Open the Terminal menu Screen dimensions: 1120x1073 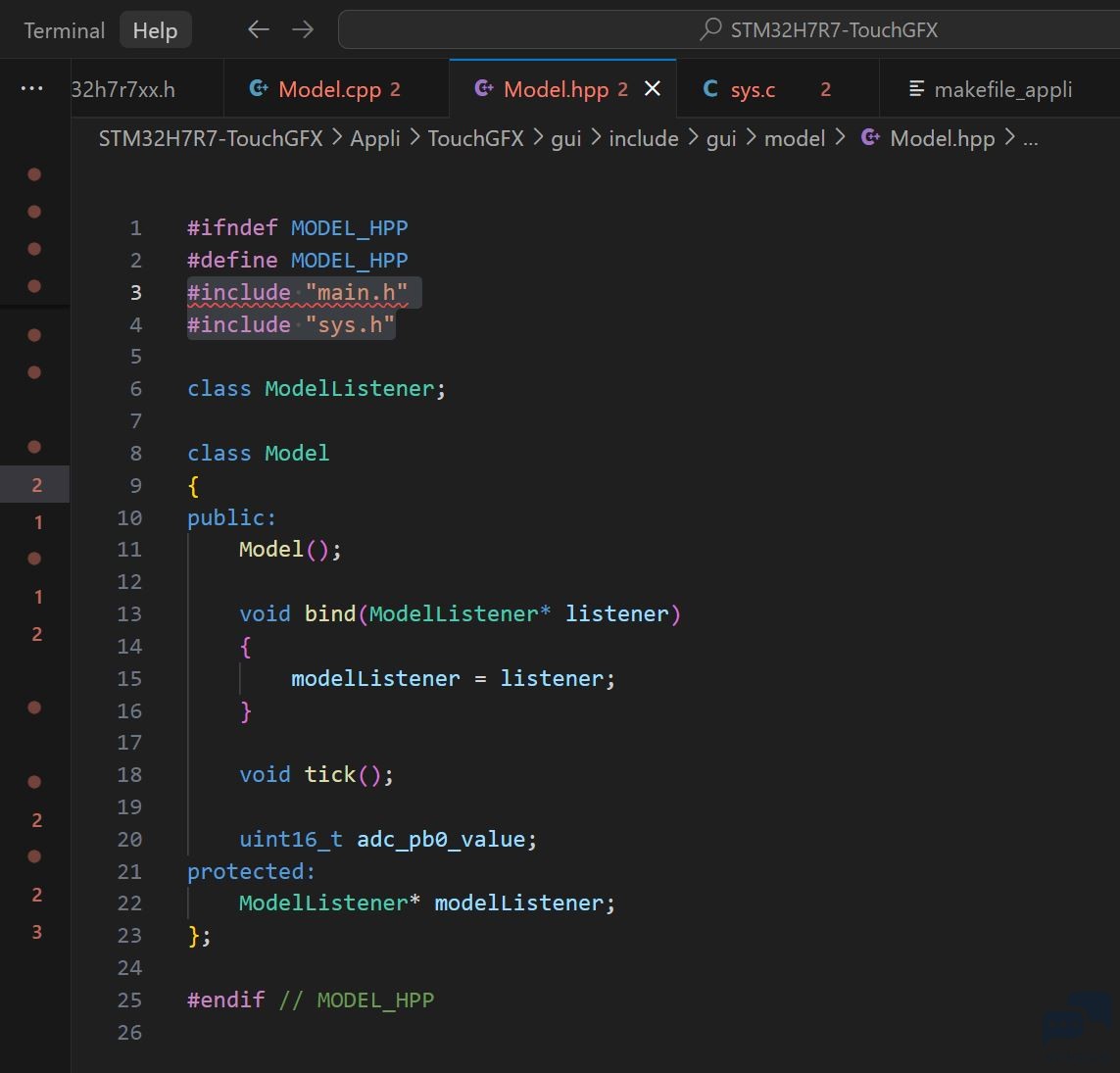pos(65,30)
